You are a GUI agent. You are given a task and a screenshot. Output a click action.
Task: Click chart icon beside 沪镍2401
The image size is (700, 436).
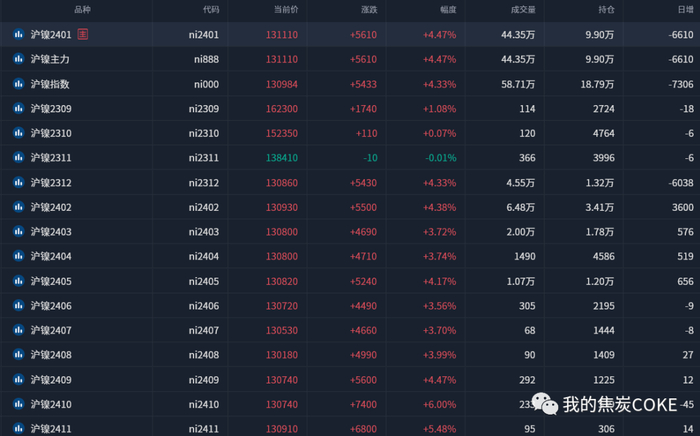point(18,34)
